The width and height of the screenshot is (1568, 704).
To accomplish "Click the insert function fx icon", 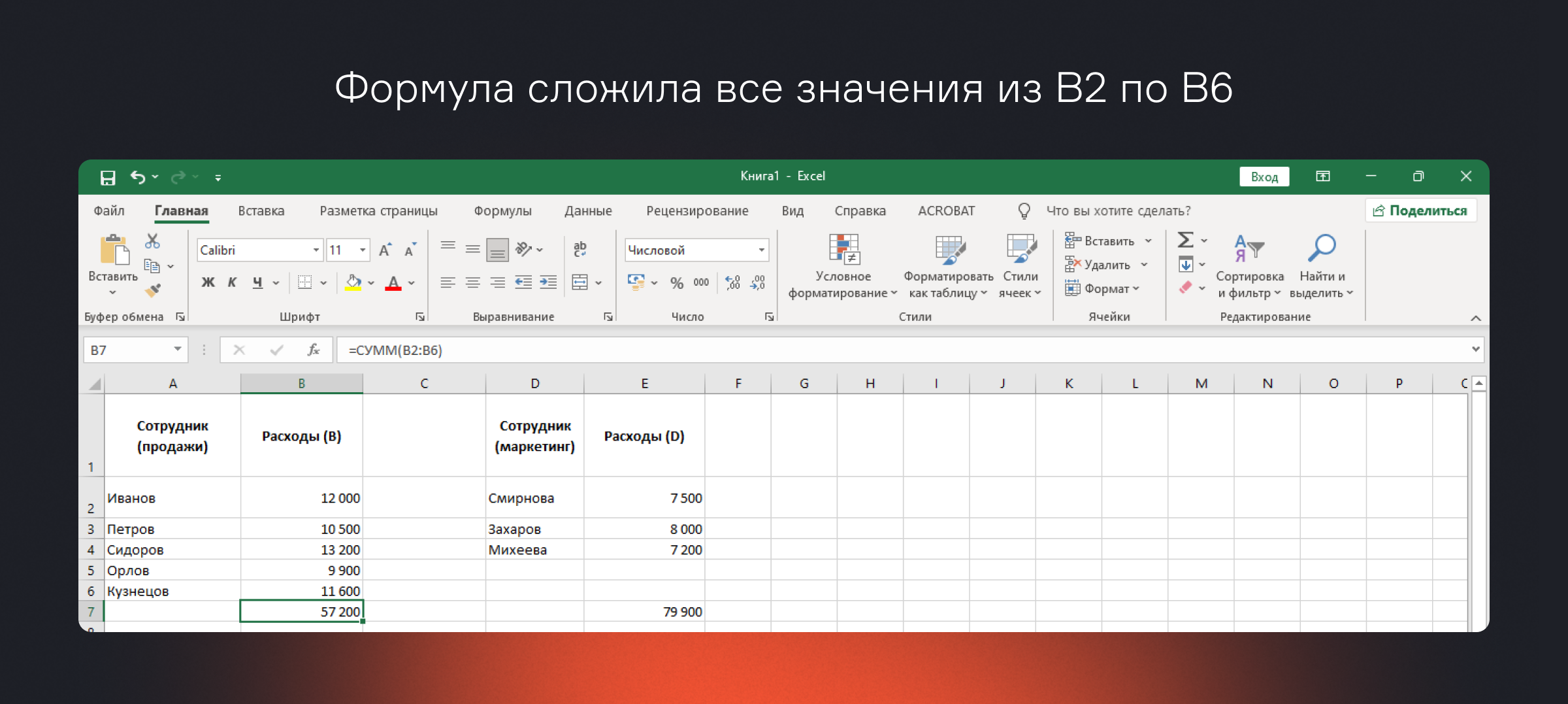I will tap(313, 350).
